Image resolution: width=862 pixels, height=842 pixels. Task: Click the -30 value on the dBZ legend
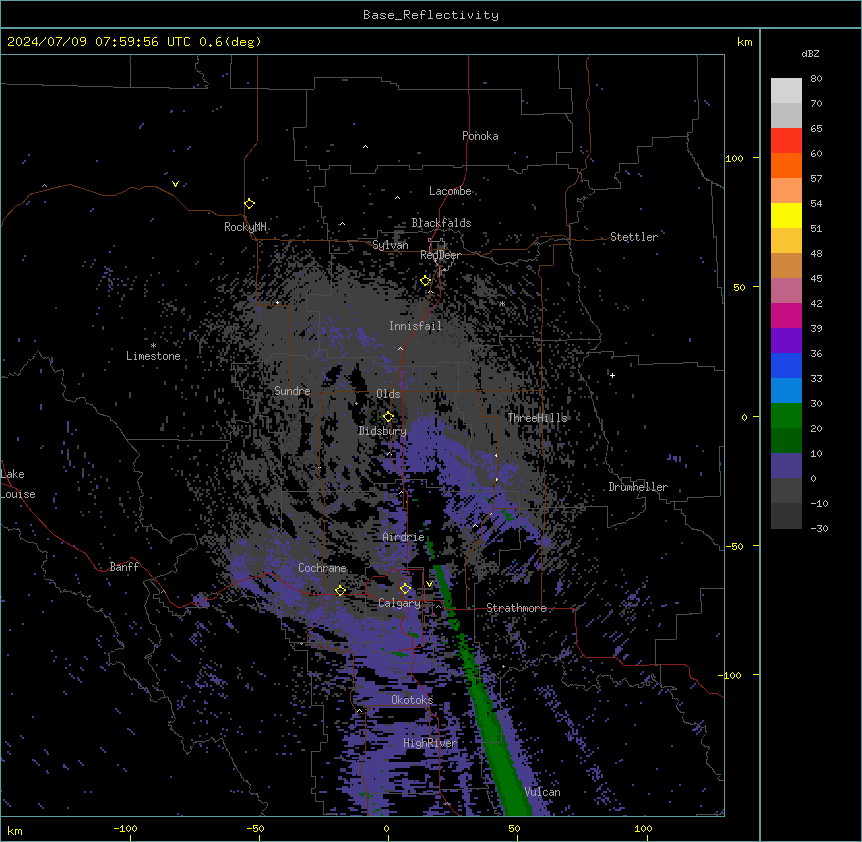point(819,529)
